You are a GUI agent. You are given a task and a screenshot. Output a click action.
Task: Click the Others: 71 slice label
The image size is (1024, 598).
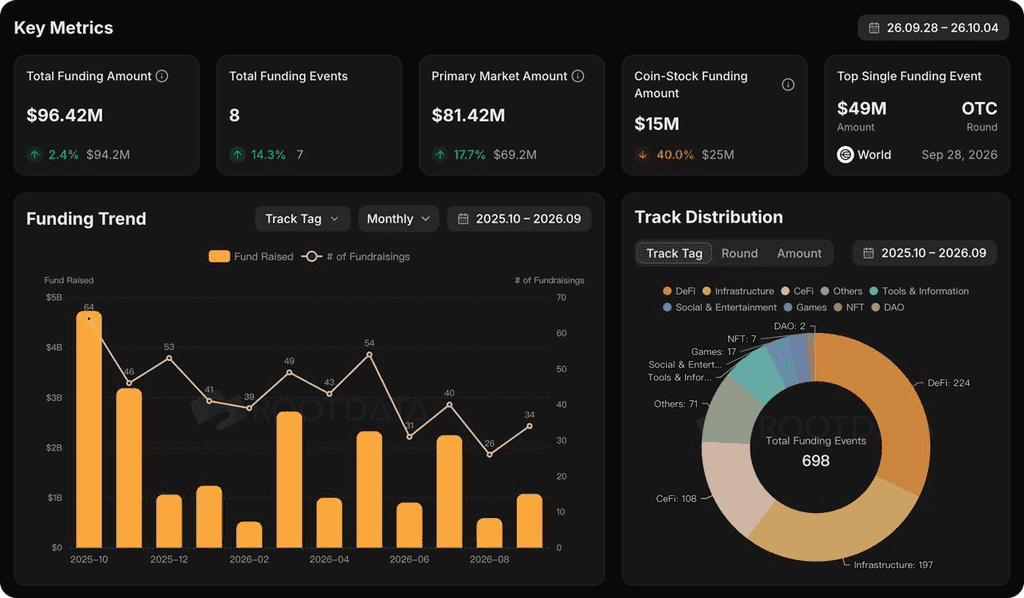point(675,404)
